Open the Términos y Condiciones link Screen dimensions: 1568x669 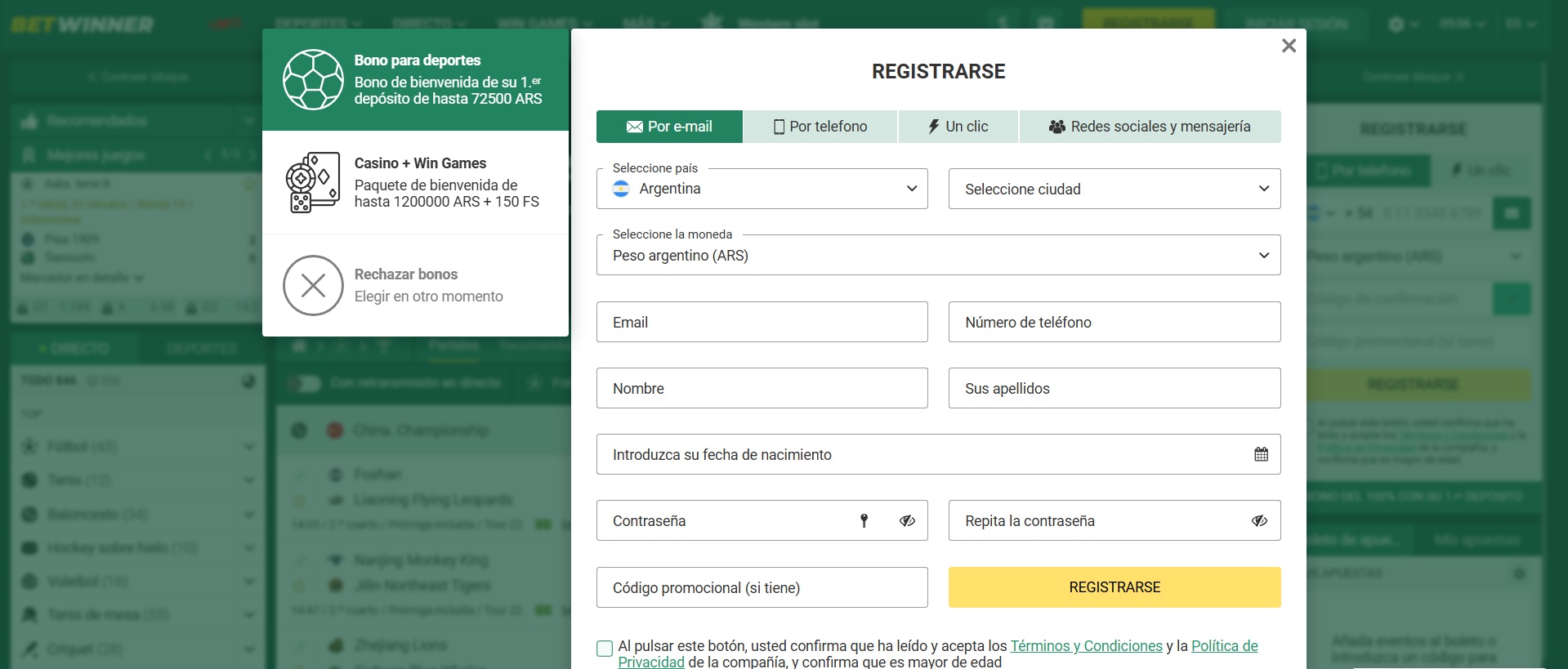(x=1086, y=646)
